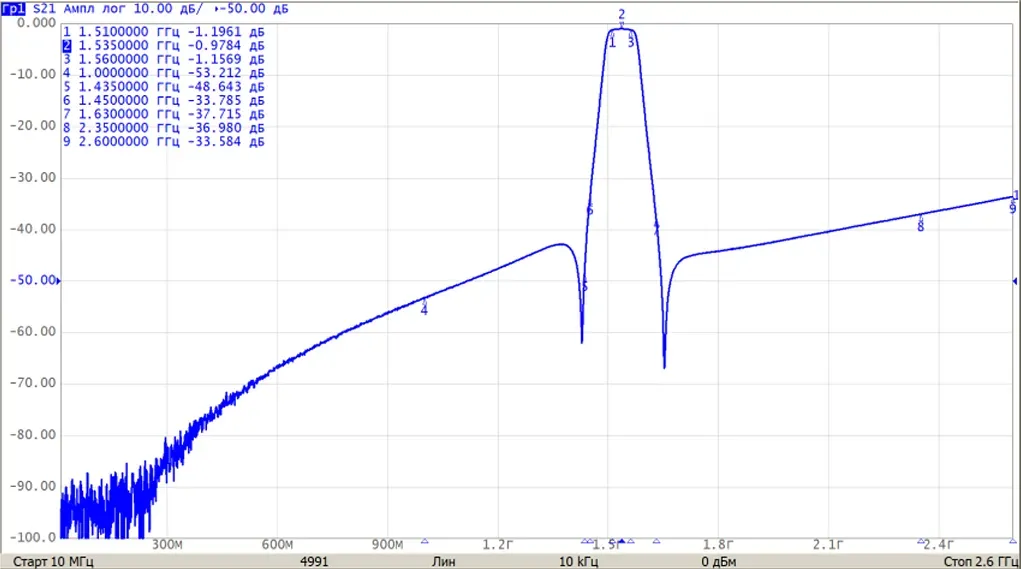Click marker 4 on the trace
Screen dimensions: 1021x569
click(424, 307)
